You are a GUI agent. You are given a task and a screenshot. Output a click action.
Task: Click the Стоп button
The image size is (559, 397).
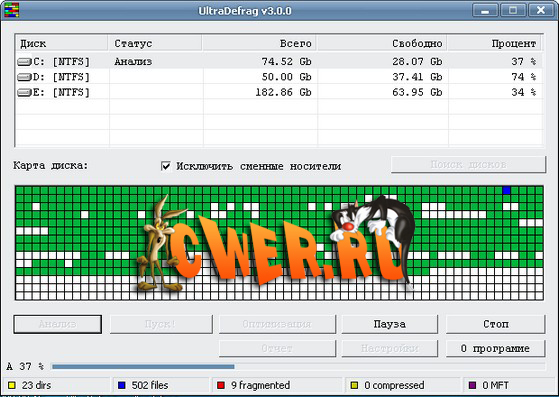(x=496, y=324)
